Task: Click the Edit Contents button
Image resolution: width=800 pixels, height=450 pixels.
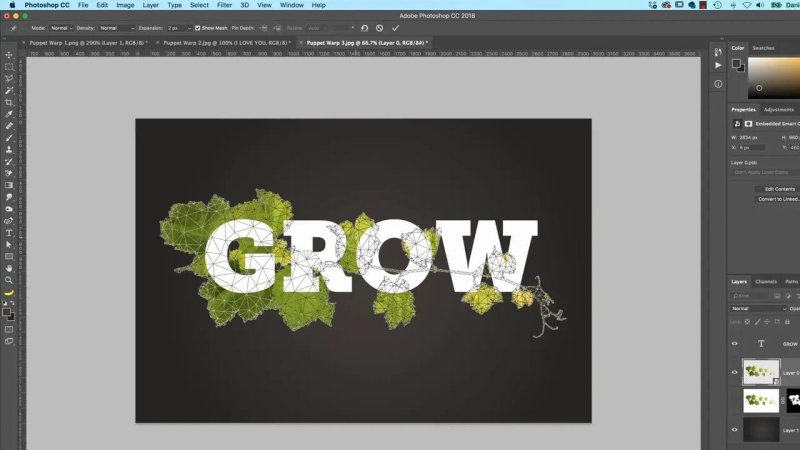Action: [778, 189]
